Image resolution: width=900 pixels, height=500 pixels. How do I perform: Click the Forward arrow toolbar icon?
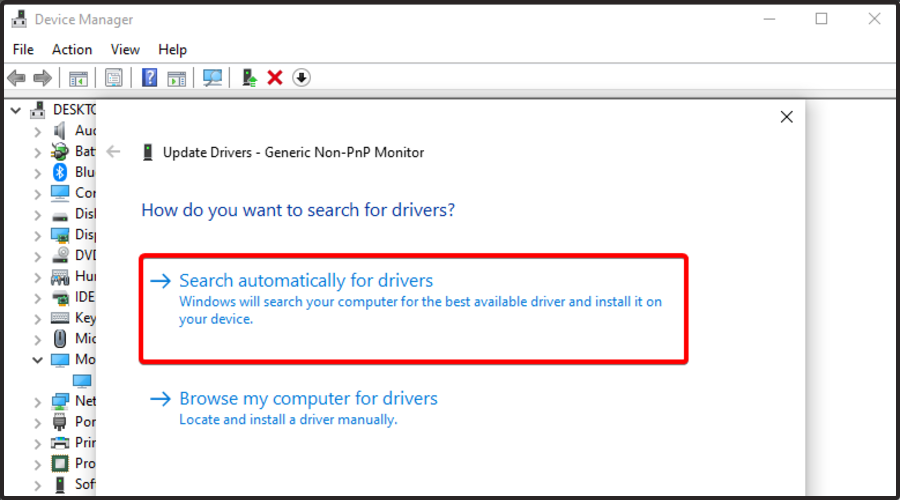point(42,77)
